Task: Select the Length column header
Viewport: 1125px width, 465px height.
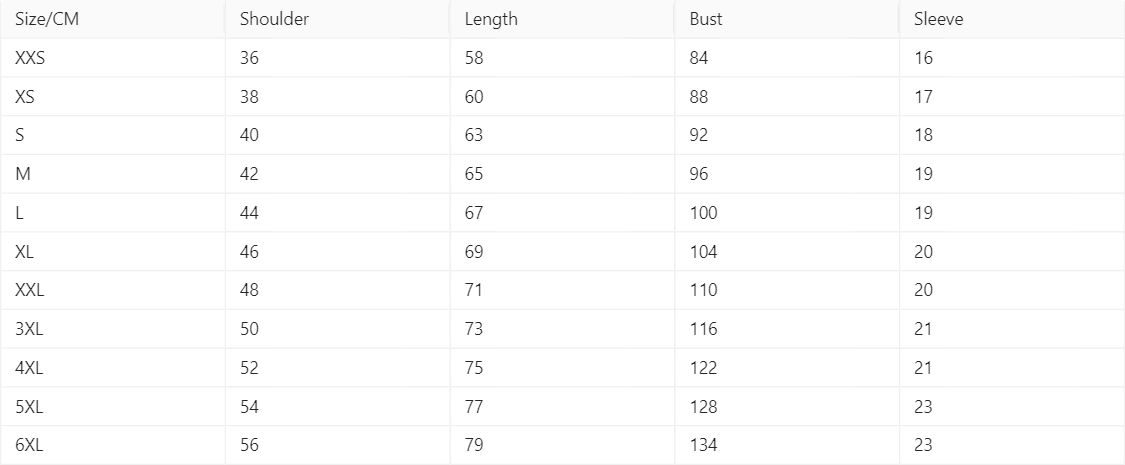Action: [x=491, y=19]
